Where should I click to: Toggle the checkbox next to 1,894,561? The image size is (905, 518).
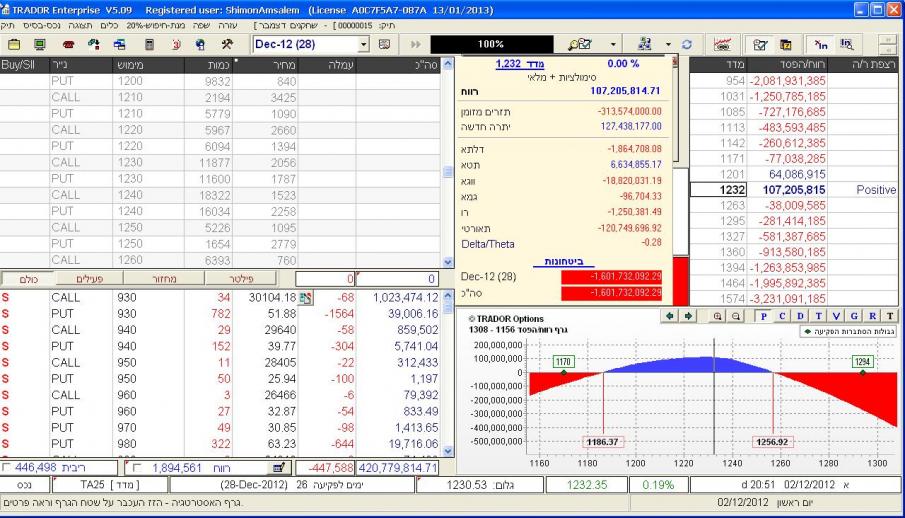pos(138,467)
